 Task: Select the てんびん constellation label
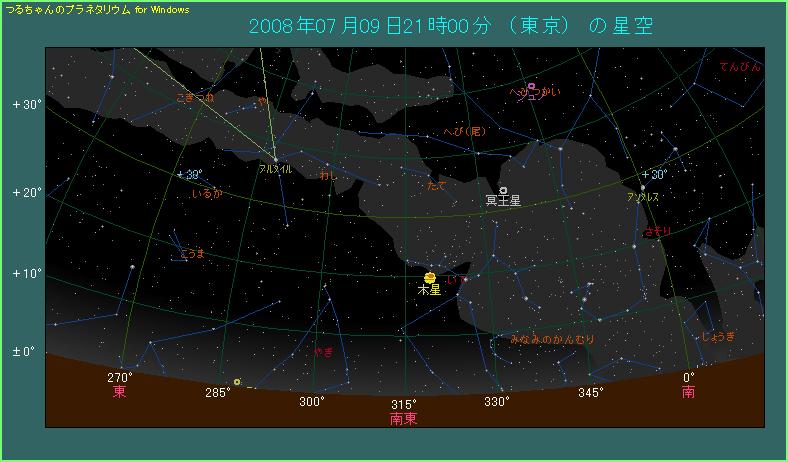(x=739, y=67)
